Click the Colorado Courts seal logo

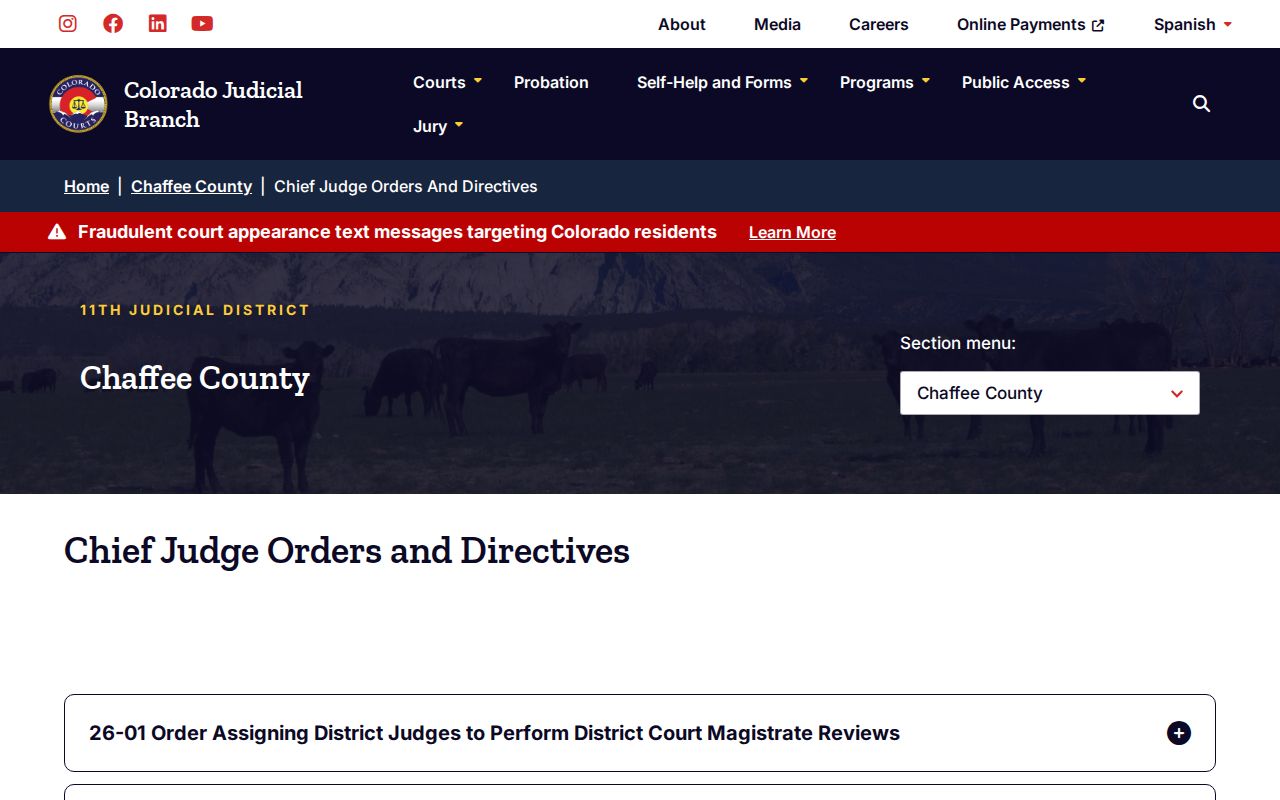(x=78, y=104)
